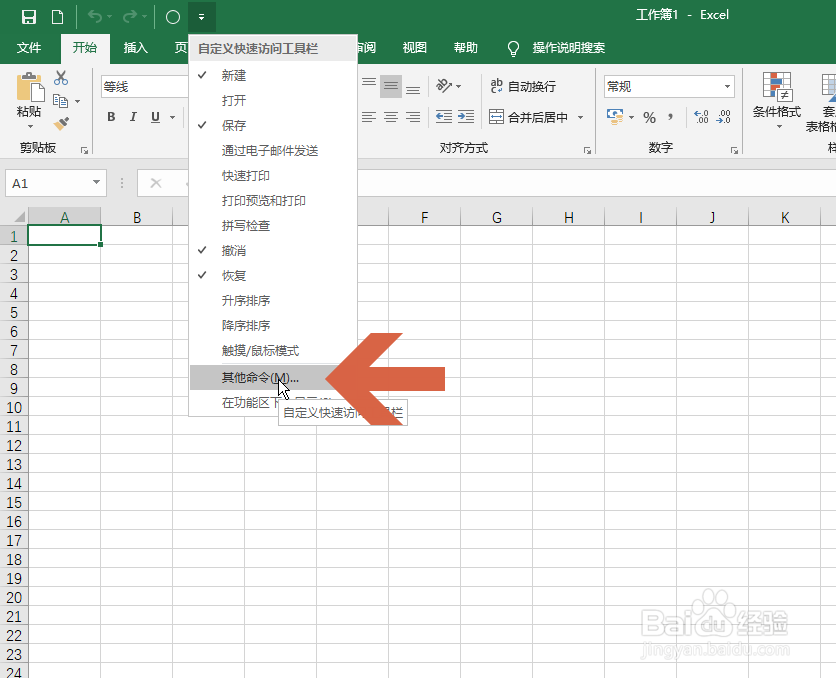Check 打开 in customize menu

(273, 101)
